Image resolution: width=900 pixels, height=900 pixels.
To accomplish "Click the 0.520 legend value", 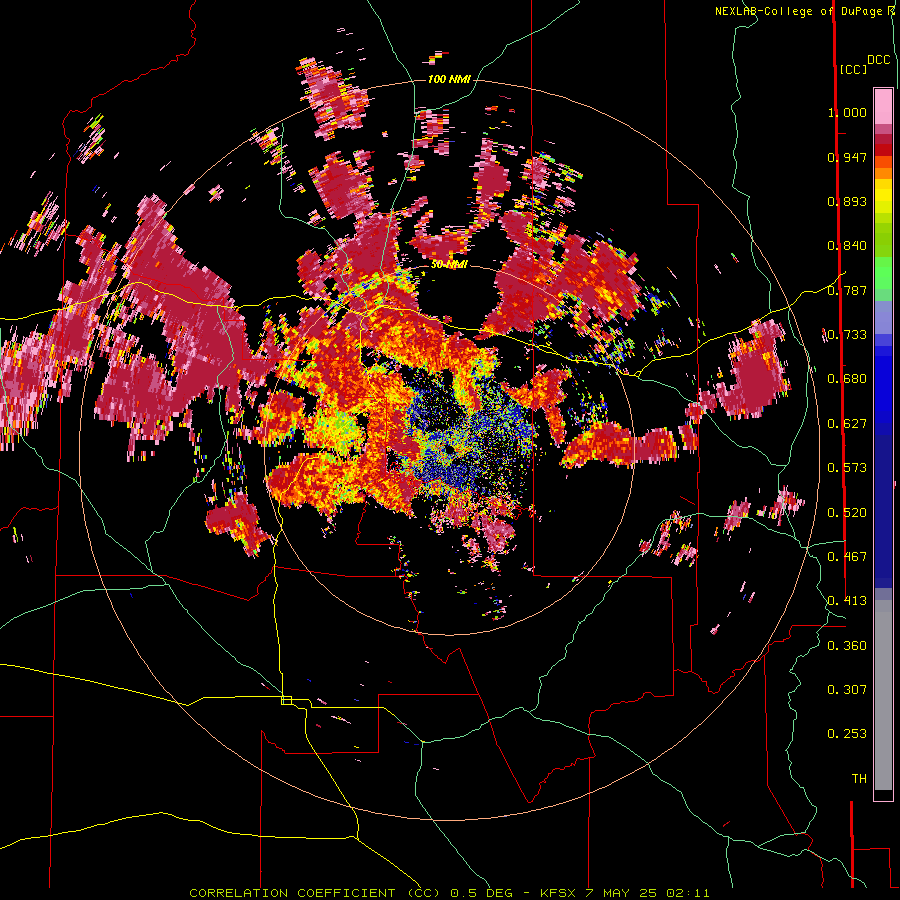I will tap(847, 513).
